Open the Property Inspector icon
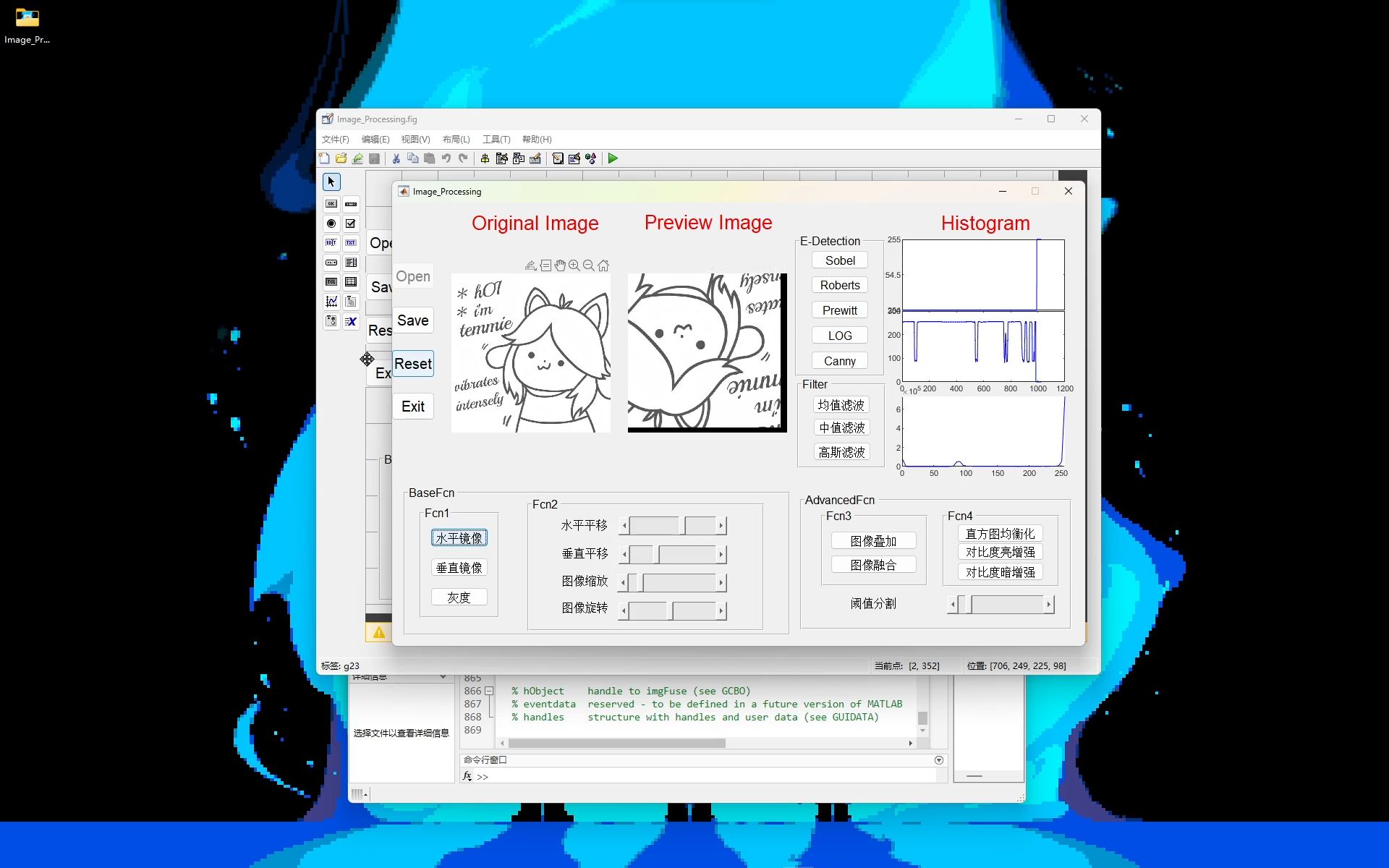This screenshot has height=868, width=1389. point(574,158)
